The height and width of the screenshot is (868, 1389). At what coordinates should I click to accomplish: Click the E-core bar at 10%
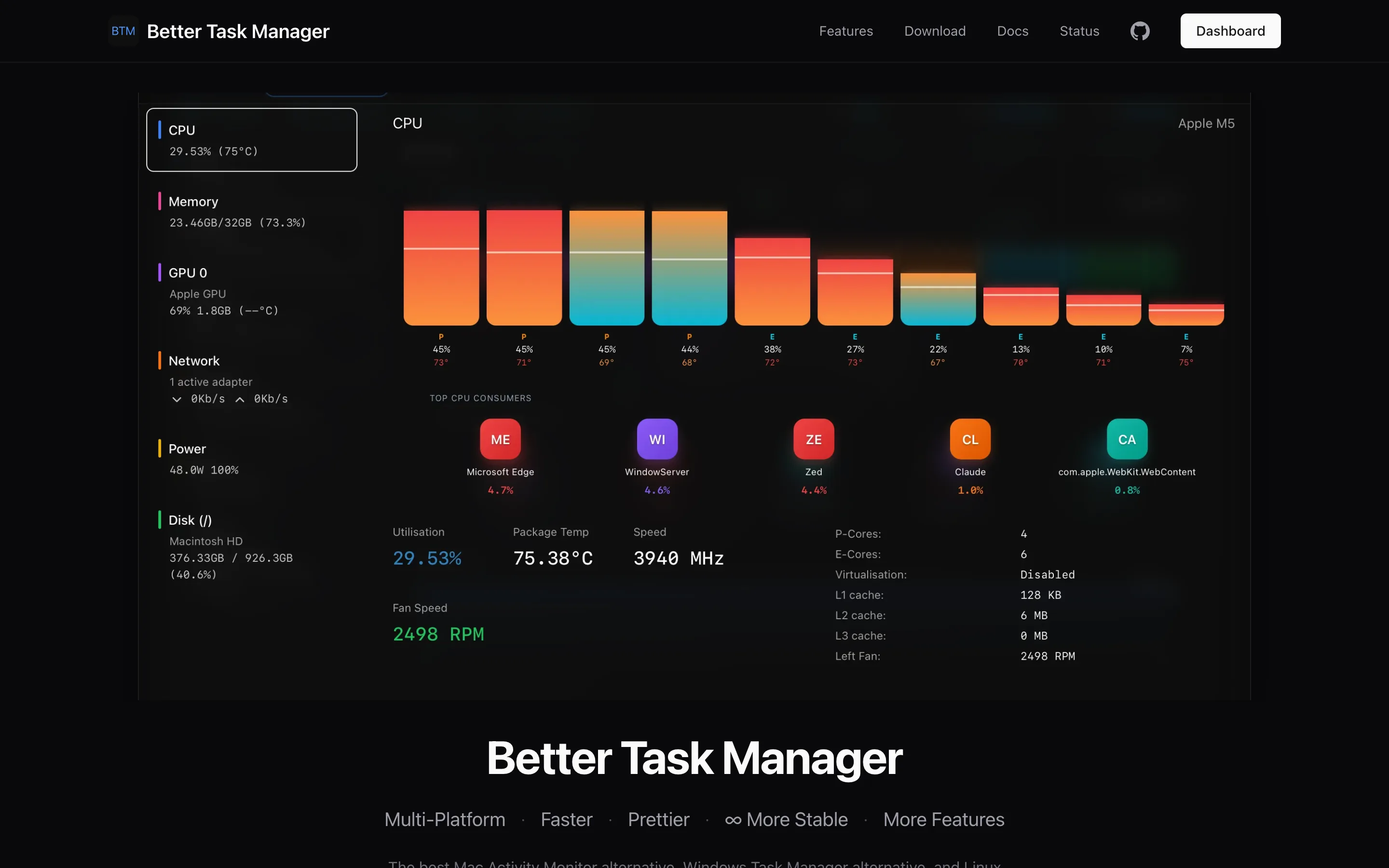click(x=1103, y=310)
